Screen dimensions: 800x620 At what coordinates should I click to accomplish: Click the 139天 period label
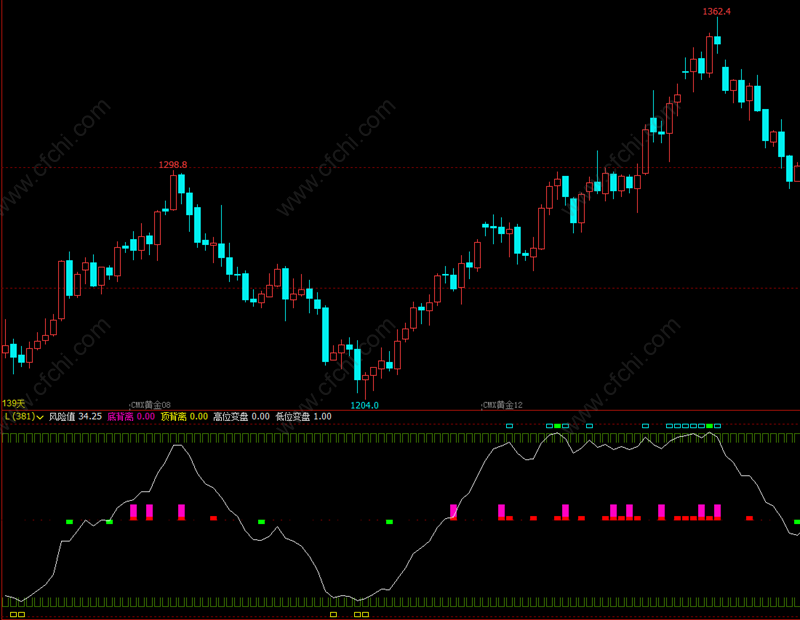[13, 404]
